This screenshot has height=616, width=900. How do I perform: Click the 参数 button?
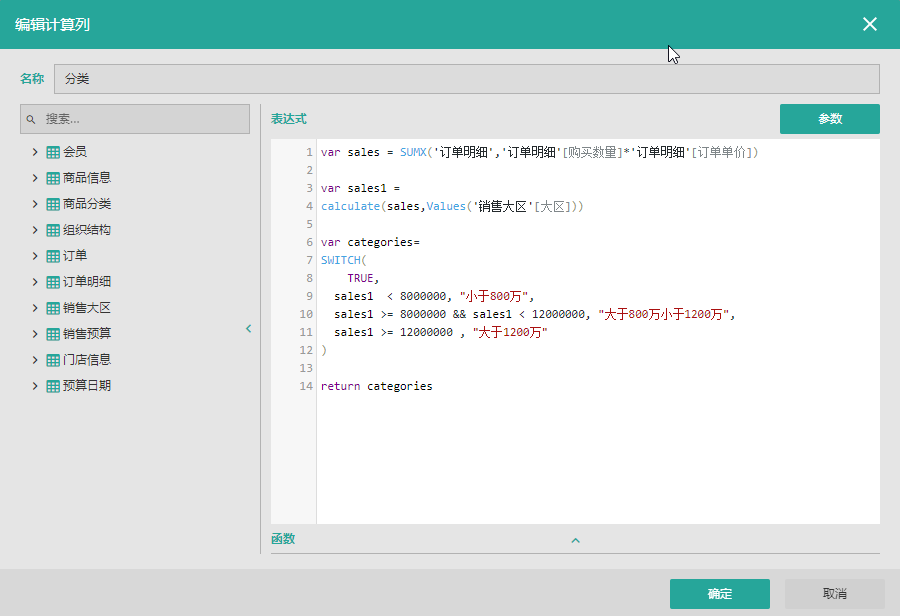pos(829,119)
